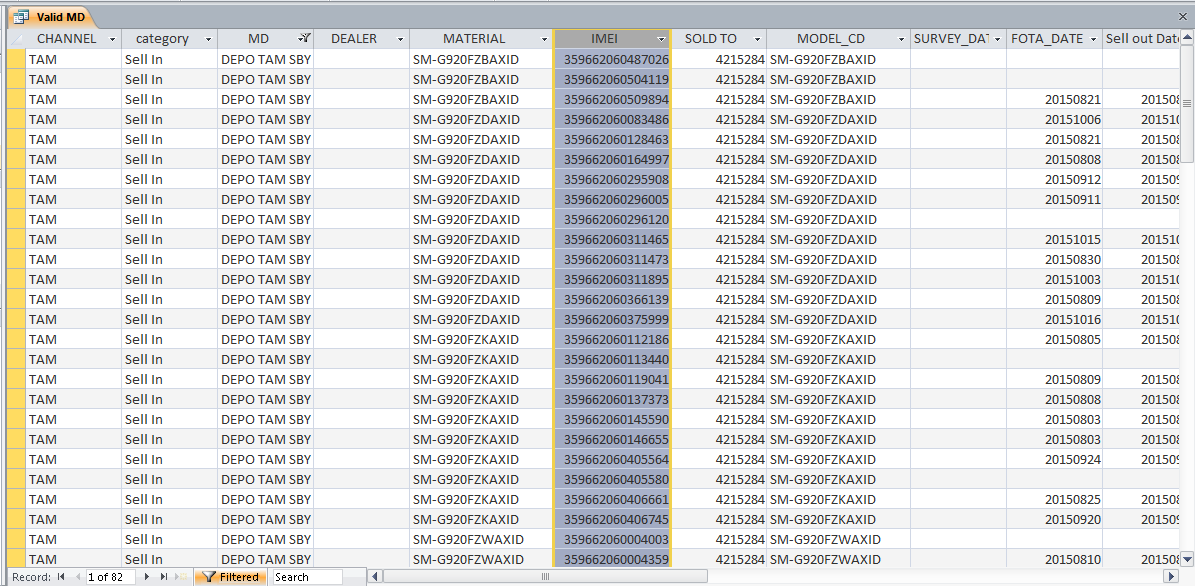Open IMEI column filter dropdown arrow
Image resolution: width=1195 pixels, height=586 pixels.
coord(661,39)
